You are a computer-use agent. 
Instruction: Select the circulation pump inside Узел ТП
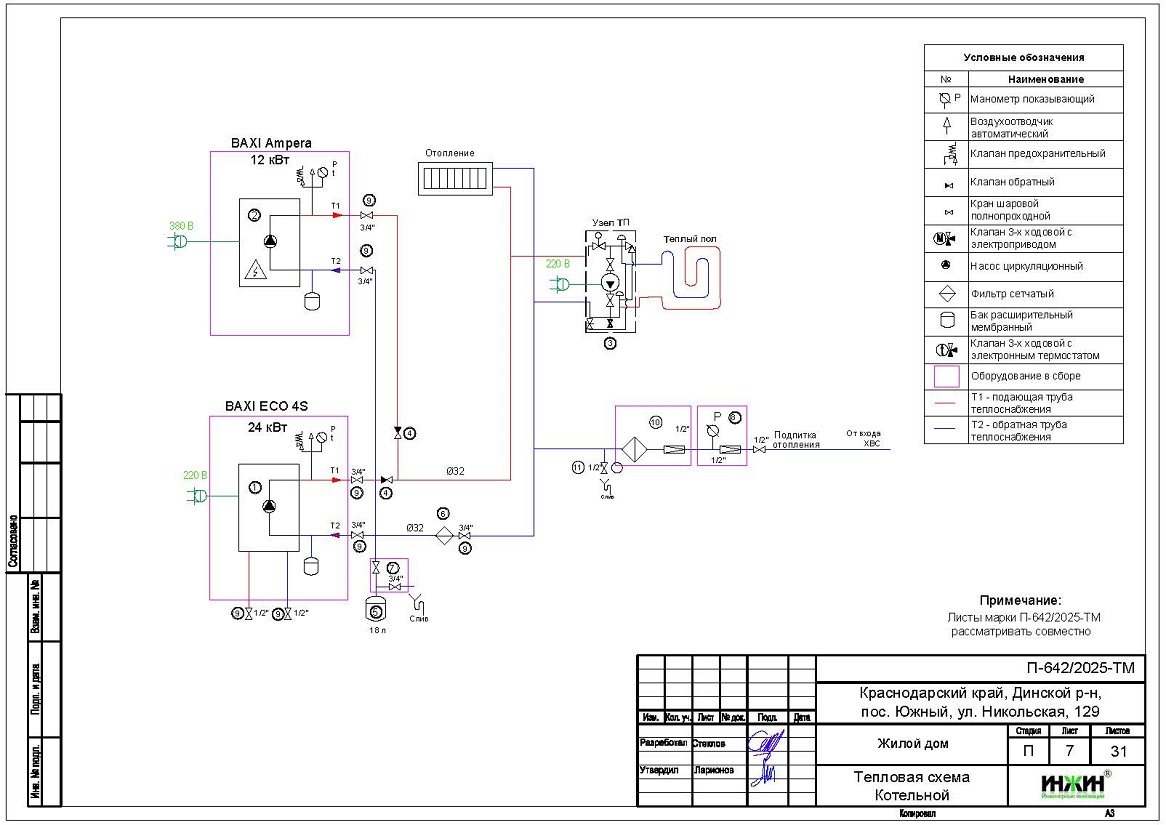click(x=609, y=283)
